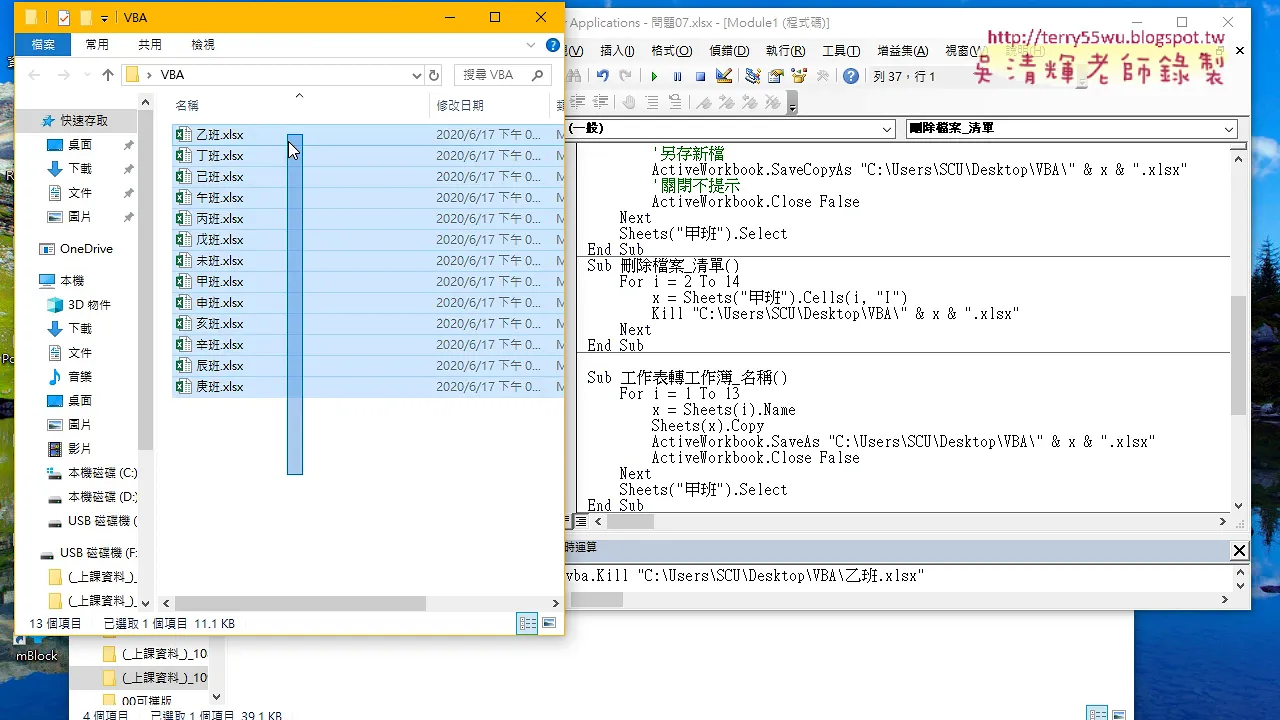
Task: Click the blue Help question-mark in VBA toolbar
Action: coord(851,76)
